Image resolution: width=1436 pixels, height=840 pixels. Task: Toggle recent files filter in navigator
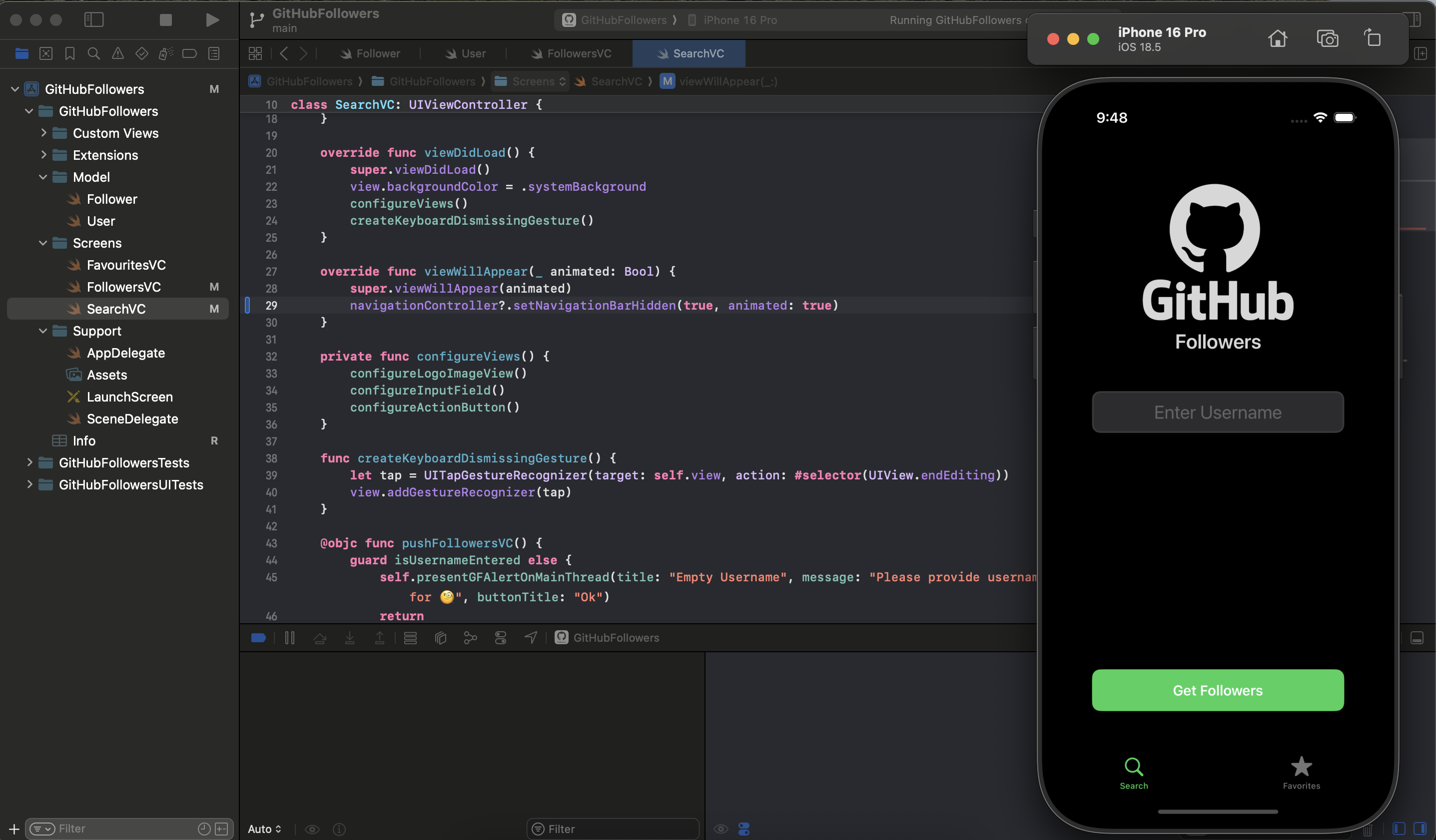(x=204, y=829)
